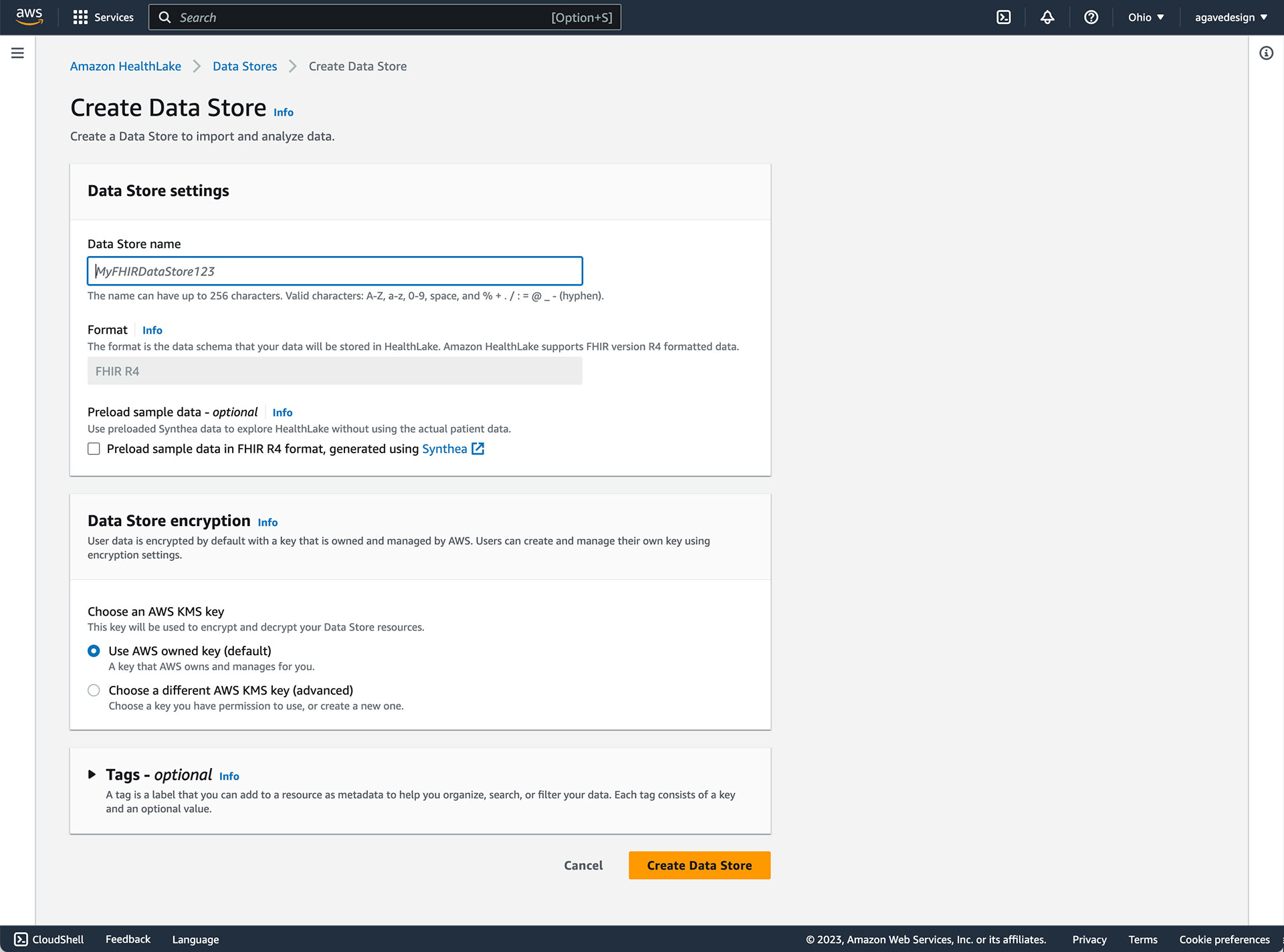This screenshot has height=952, width=1284.
Task: Click Create Data Store button
Action: [700, 865]
